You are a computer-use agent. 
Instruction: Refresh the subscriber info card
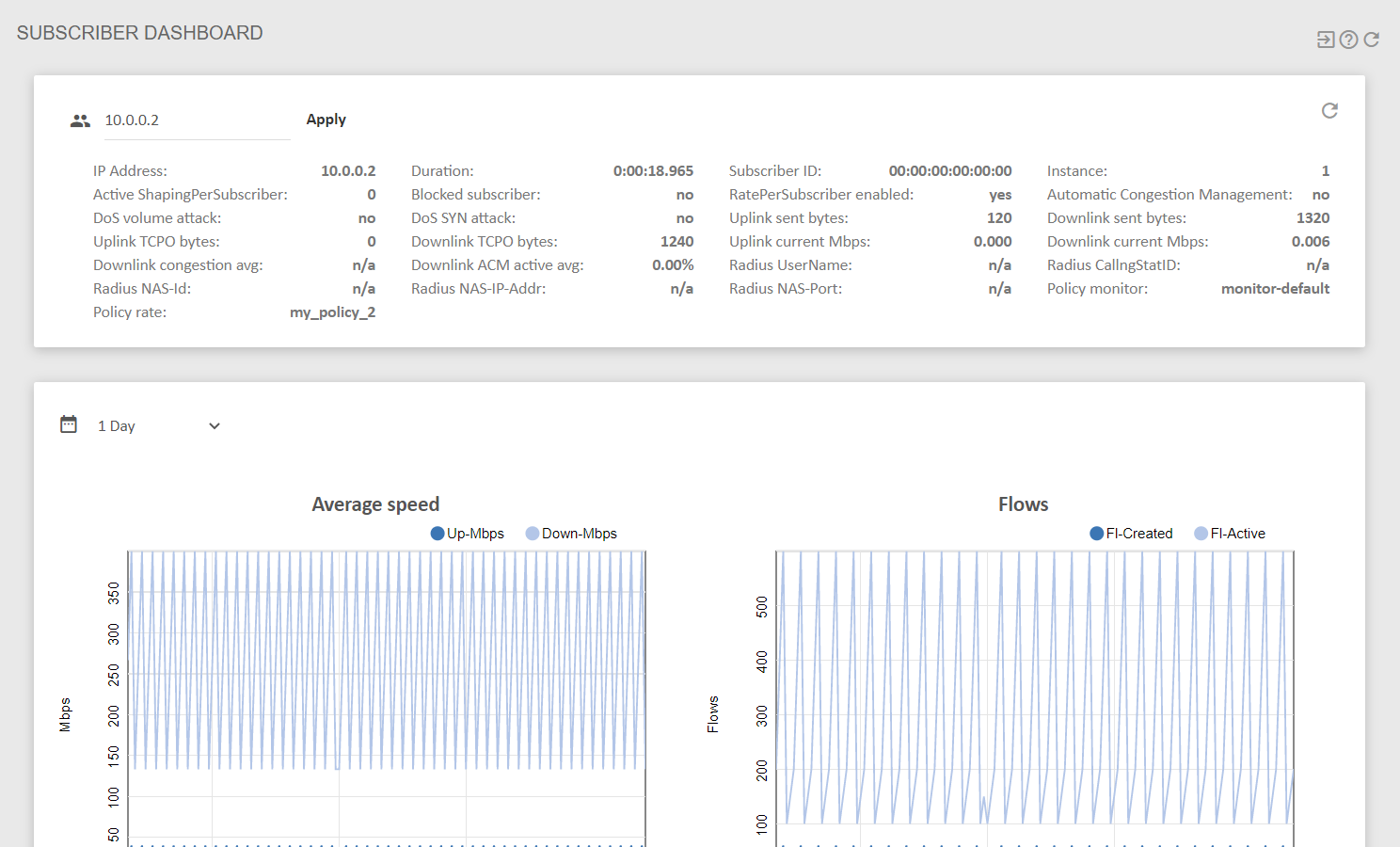1329,111
